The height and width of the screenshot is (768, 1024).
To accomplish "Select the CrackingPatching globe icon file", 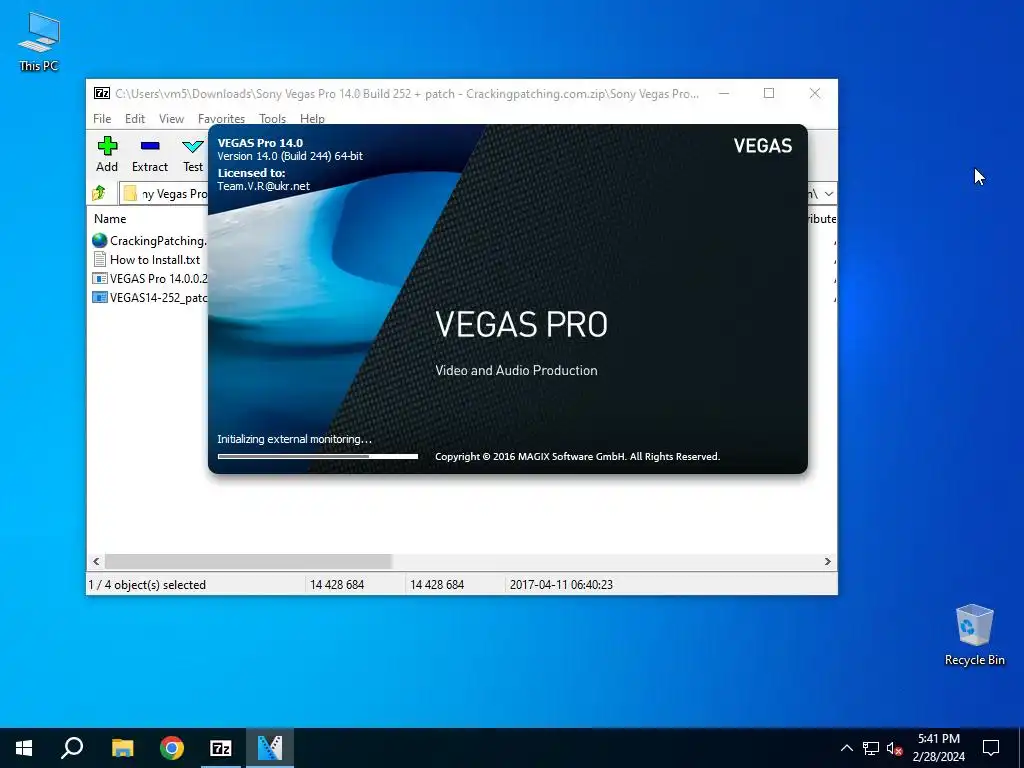I will [99, 240].
